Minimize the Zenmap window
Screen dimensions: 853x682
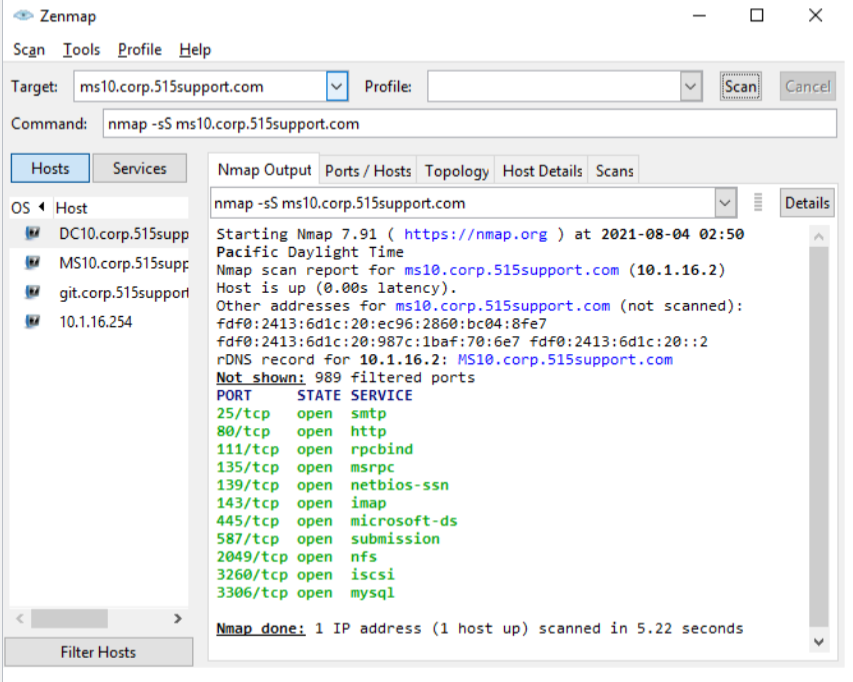pyautogui.click(x=699, y=16)
